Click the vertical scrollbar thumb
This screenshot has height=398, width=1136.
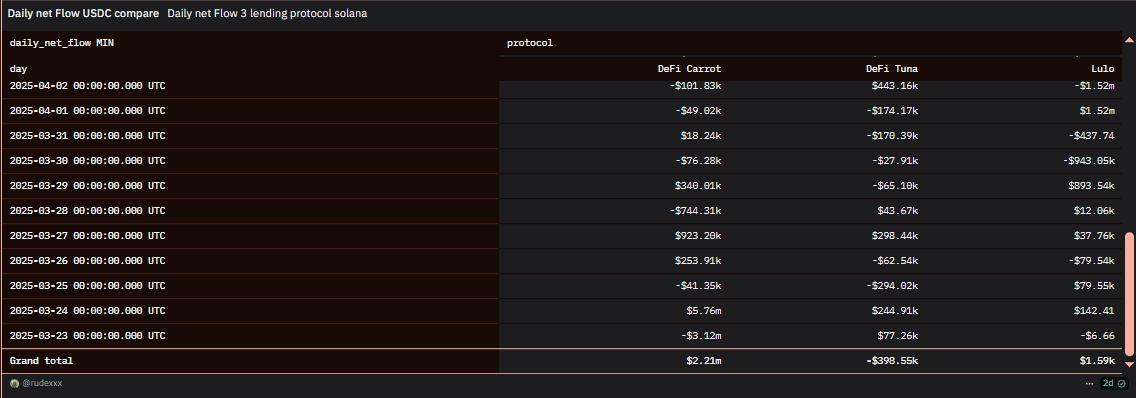coord(1129,294)
